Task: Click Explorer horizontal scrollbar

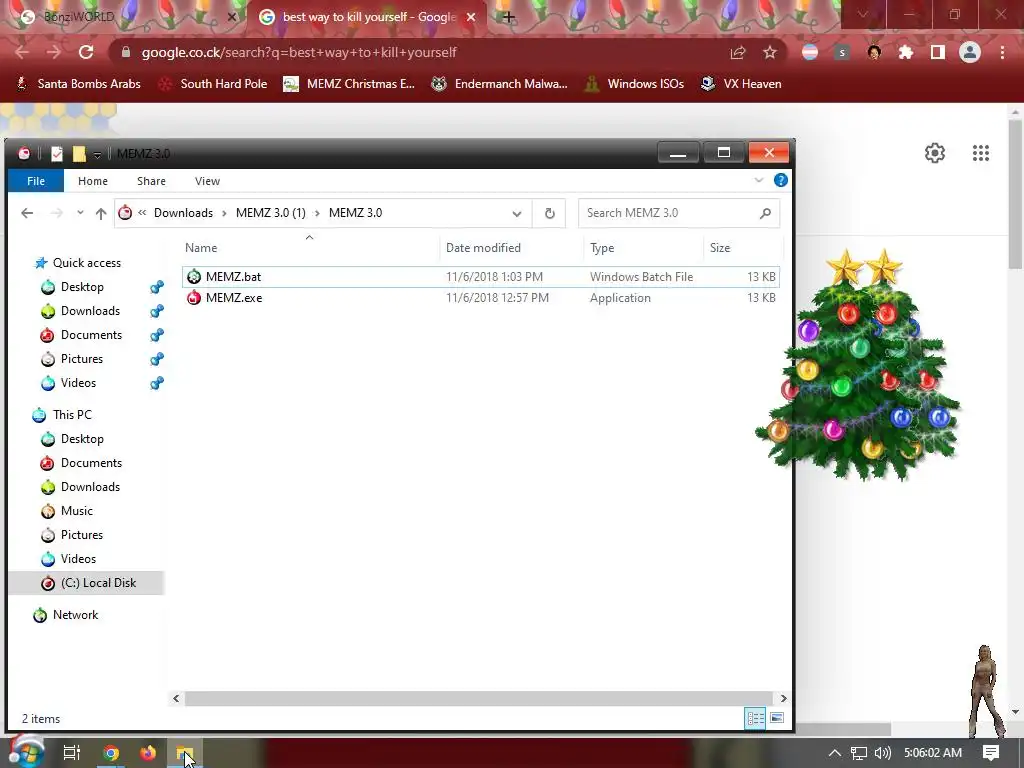Action: point(479,698)
